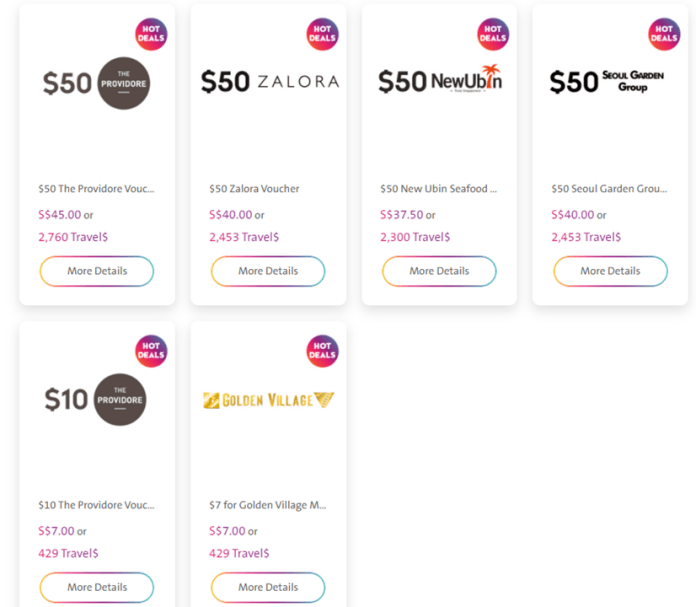
Task: Click Hot Deals badge on $50 Providore card
Action: point(151,34)
